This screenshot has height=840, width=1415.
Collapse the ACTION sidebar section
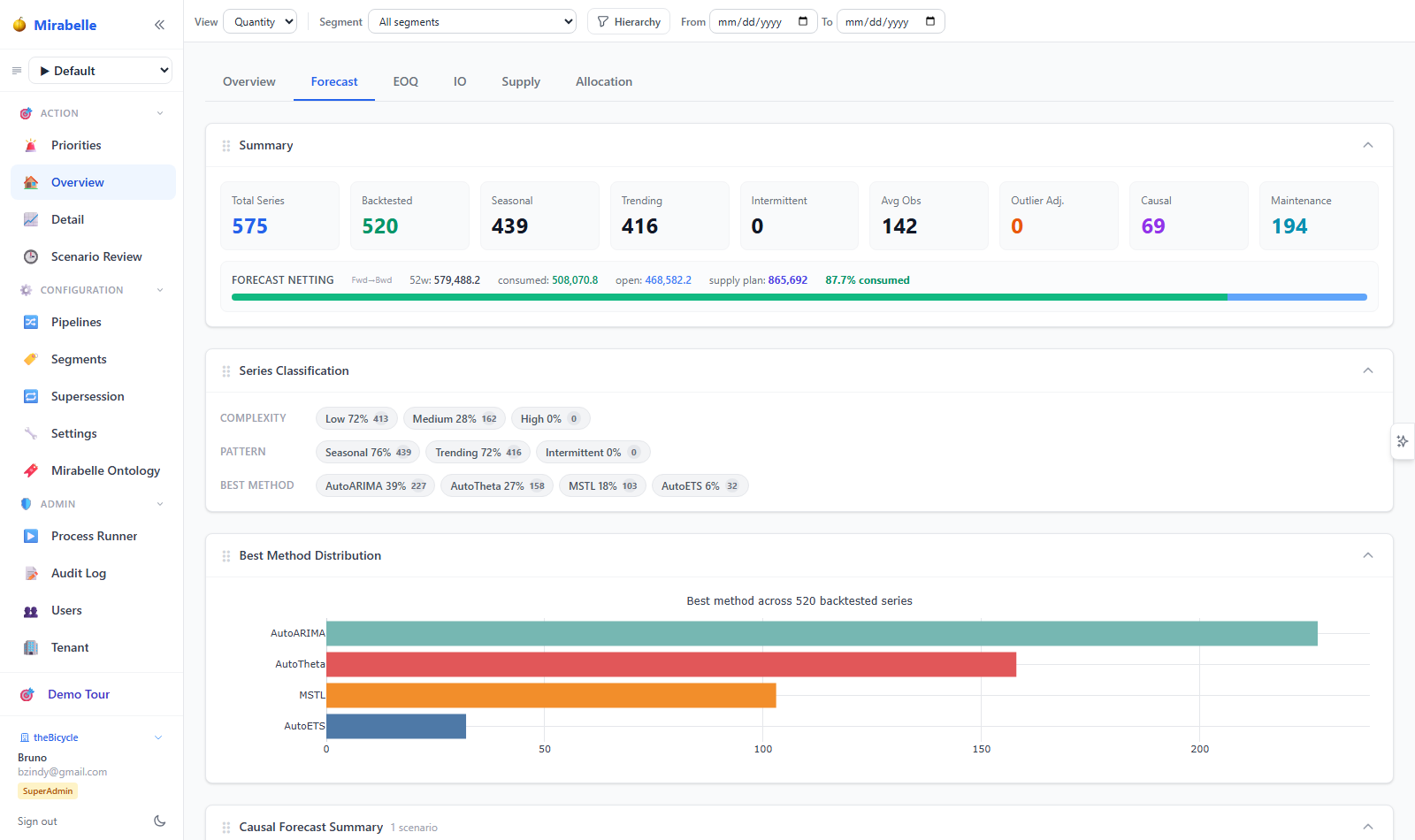(x=160, y=113)
